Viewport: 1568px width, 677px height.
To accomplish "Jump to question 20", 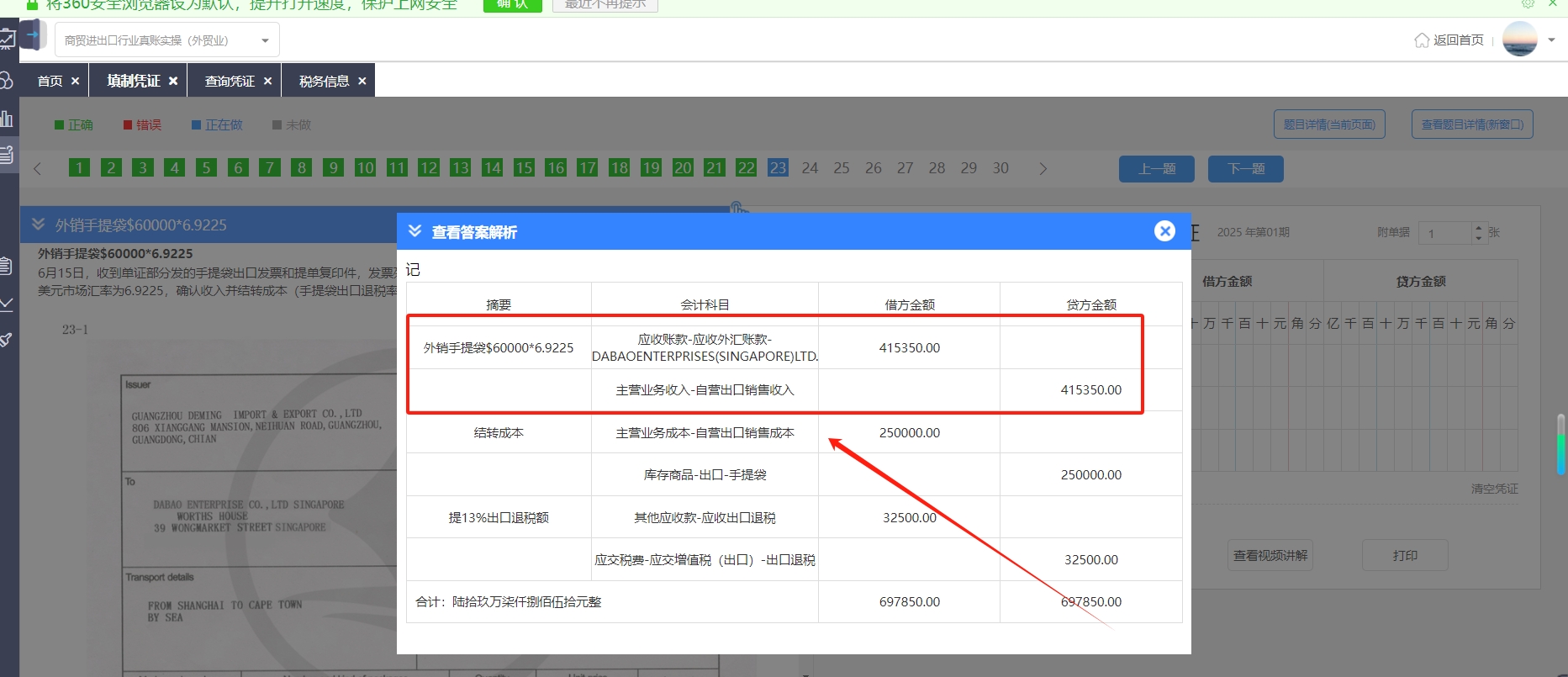I will click(683, 167).
